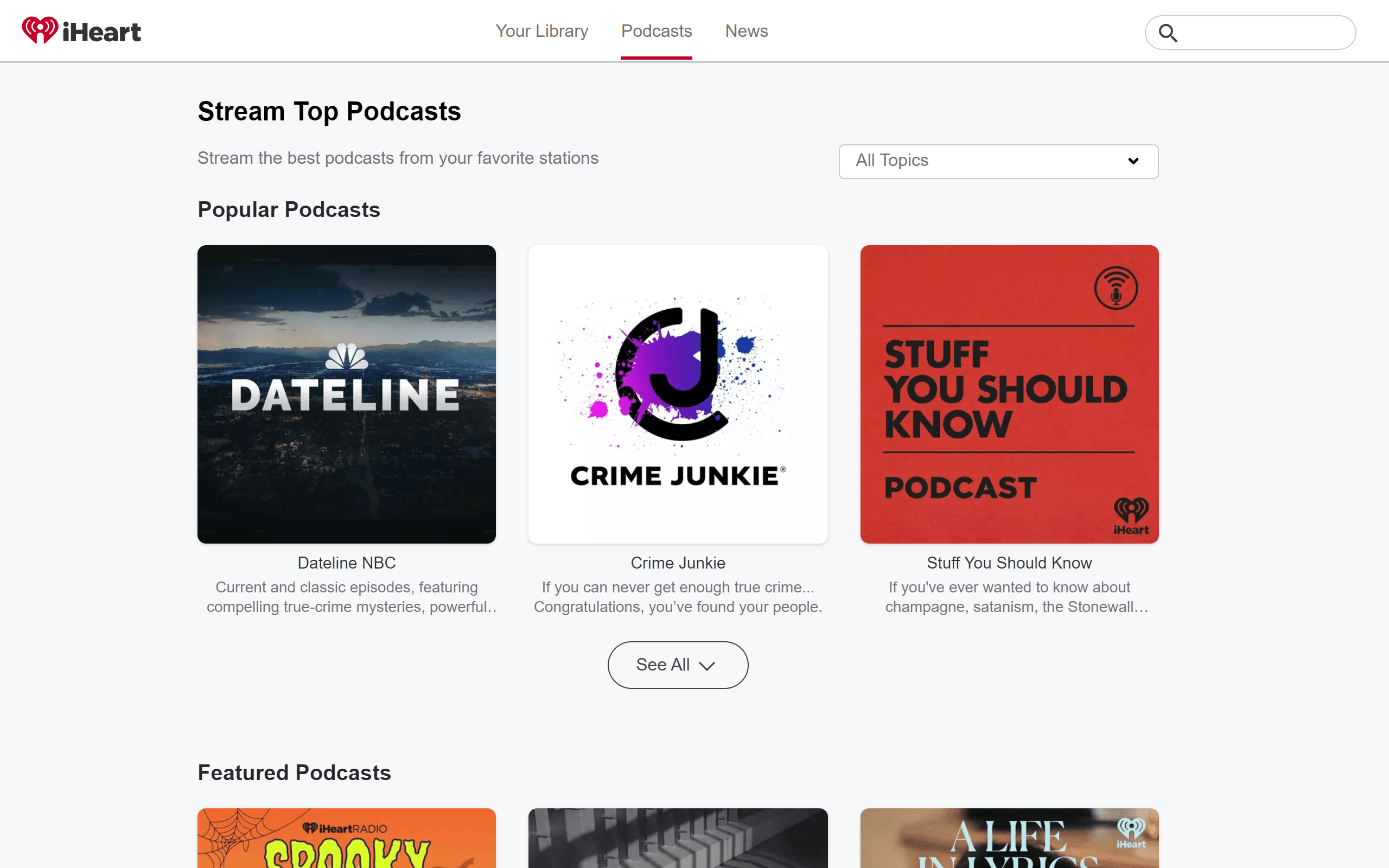Viewport: 1389px width, 868px height.
Task: Open Stuff You Should Know cover art
Action: (1009, 394)
